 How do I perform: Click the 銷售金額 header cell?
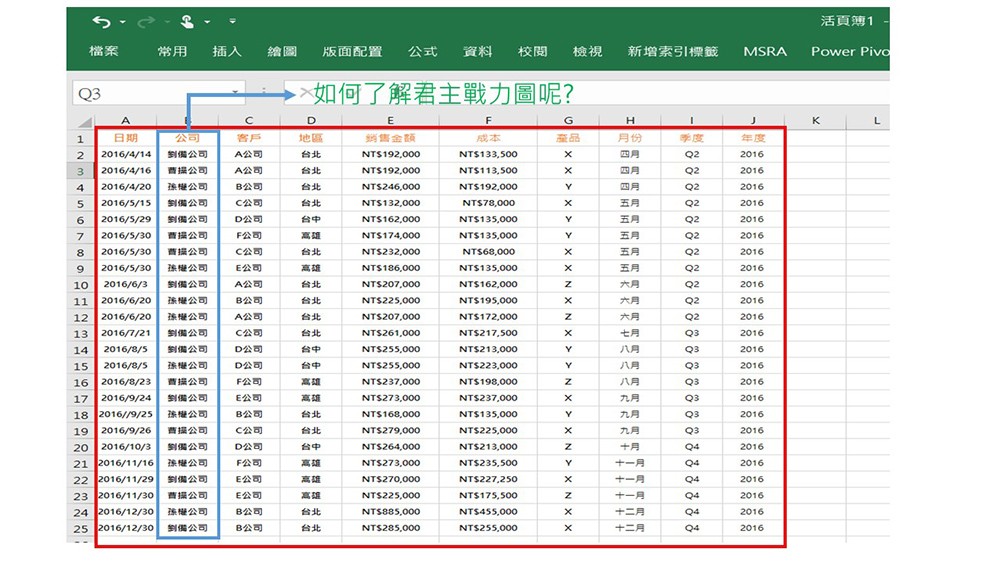pyautogui.click(x=390, y=138)
